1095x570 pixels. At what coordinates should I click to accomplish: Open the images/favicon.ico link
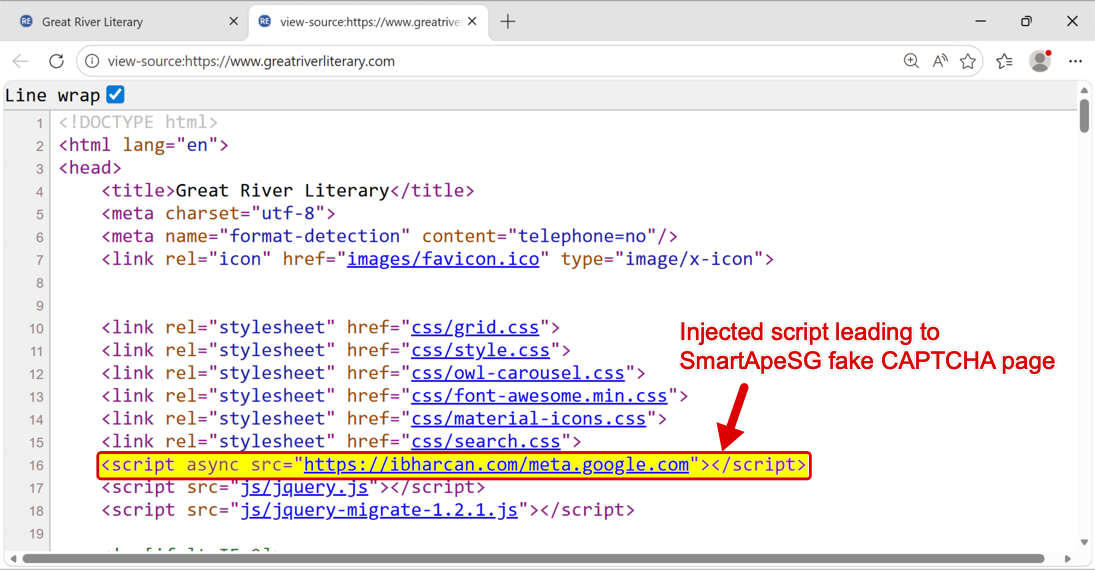coord(443,260)
